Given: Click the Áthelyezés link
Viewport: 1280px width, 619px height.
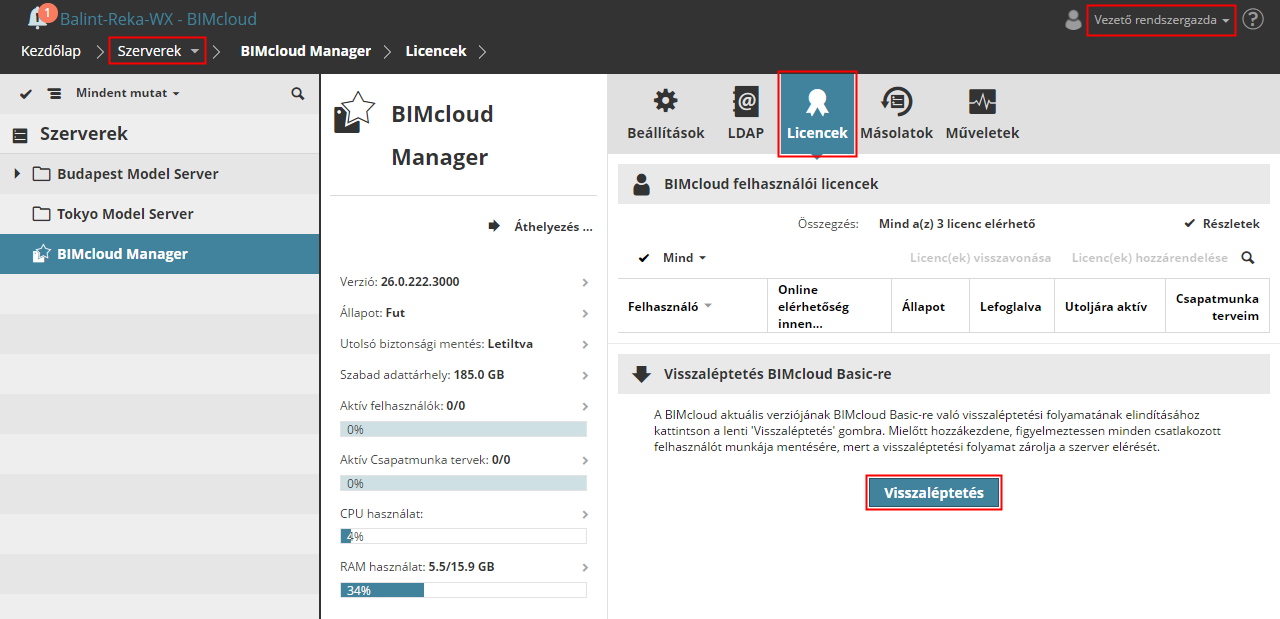Looking at the screenshot, I should tap(552, 226).
